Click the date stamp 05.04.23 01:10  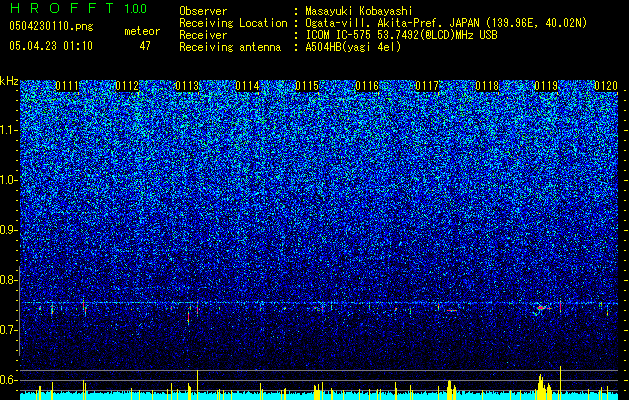pyautogui.click(x=51, y=46)
